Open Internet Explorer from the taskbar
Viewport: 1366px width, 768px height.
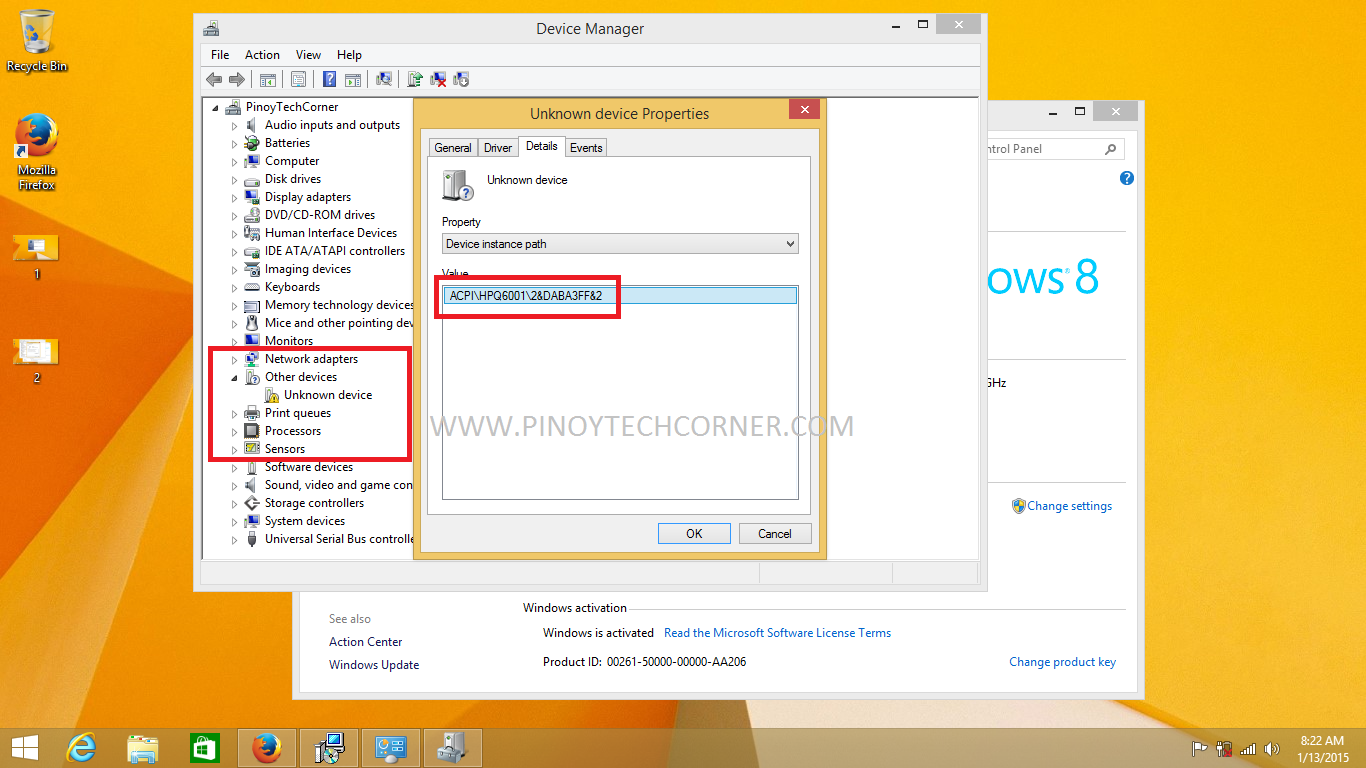coord(80,748)
